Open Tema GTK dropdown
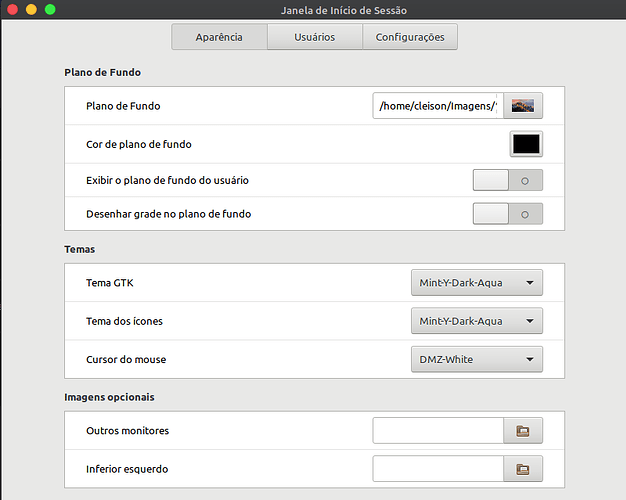This screenshot has height=500, width=626. pos(477,283)
